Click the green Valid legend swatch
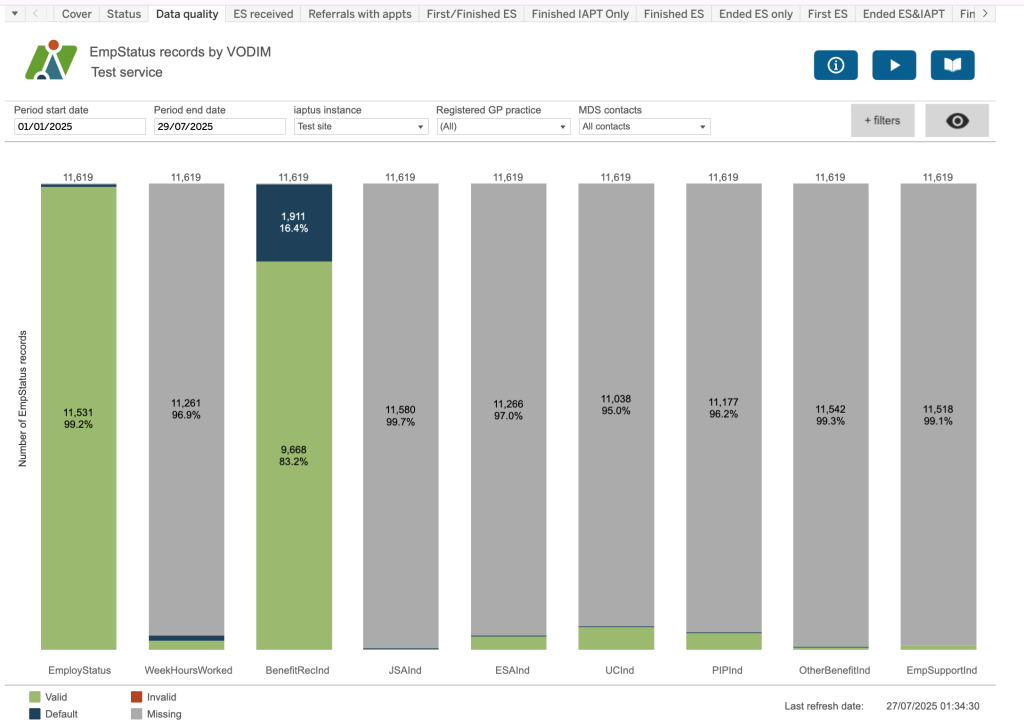This screenshot has width=1024, height=727. 36,696
